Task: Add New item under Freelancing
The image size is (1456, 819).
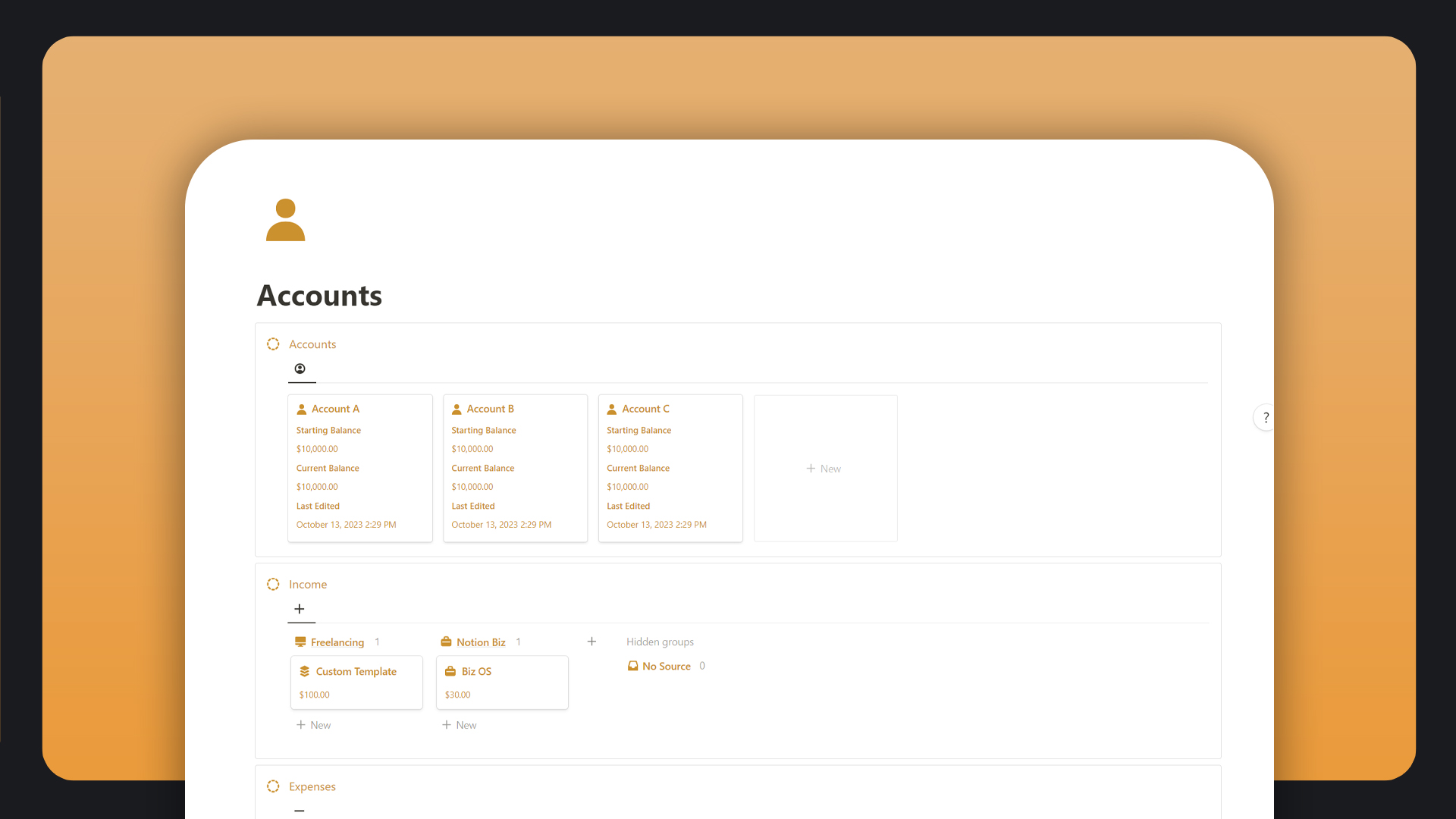Action: coord(313,725)
